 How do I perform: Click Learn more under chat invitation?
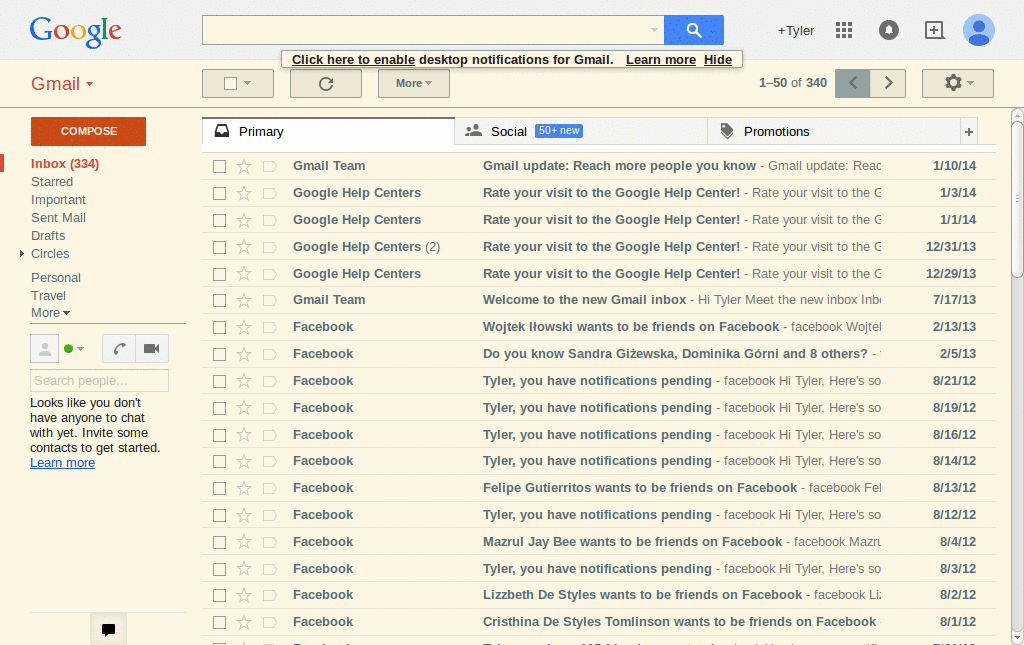coord(62,463)
